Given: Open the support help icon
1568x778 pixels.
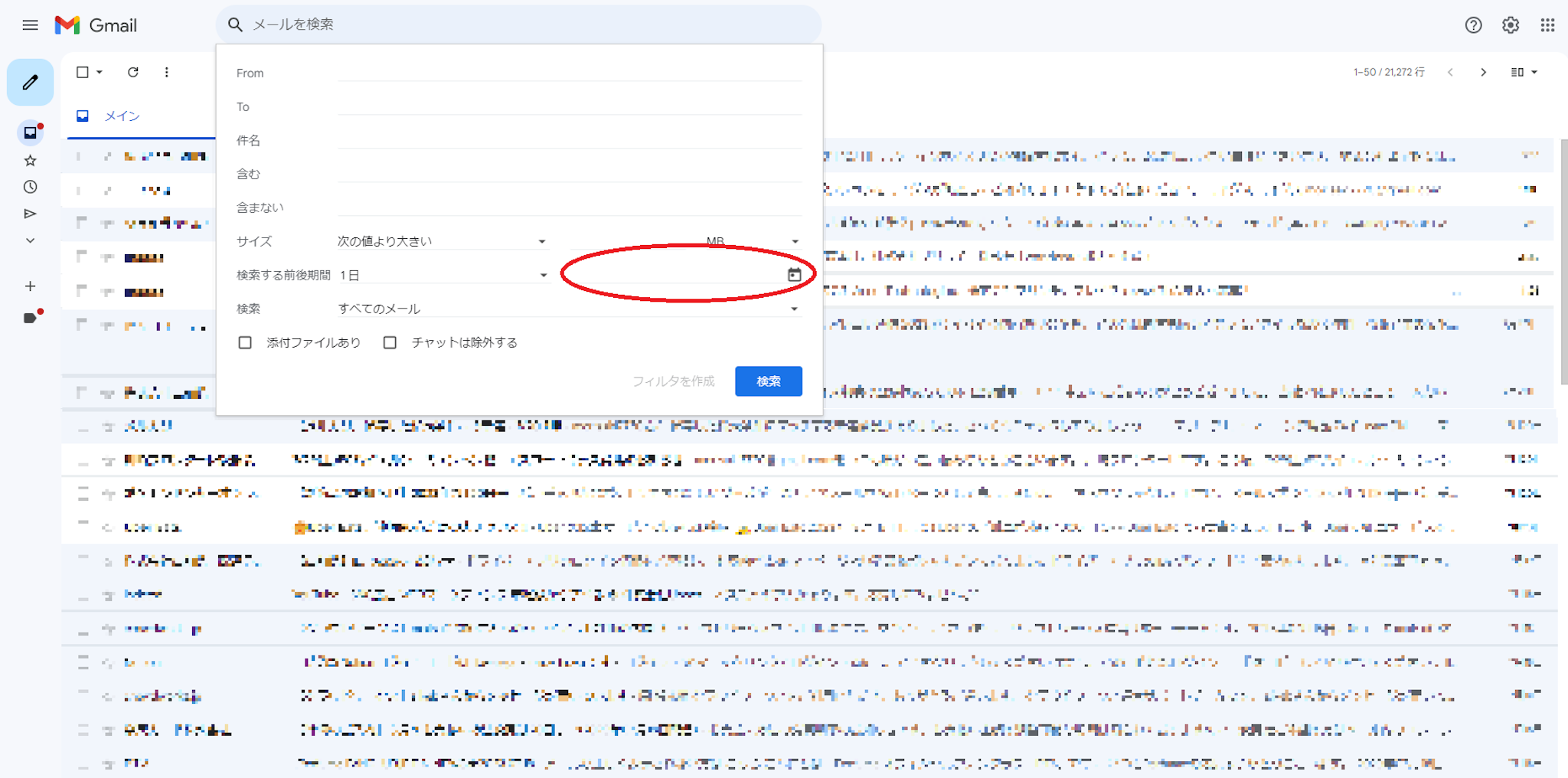Looking at the screenshot, I should (1473, 25).
